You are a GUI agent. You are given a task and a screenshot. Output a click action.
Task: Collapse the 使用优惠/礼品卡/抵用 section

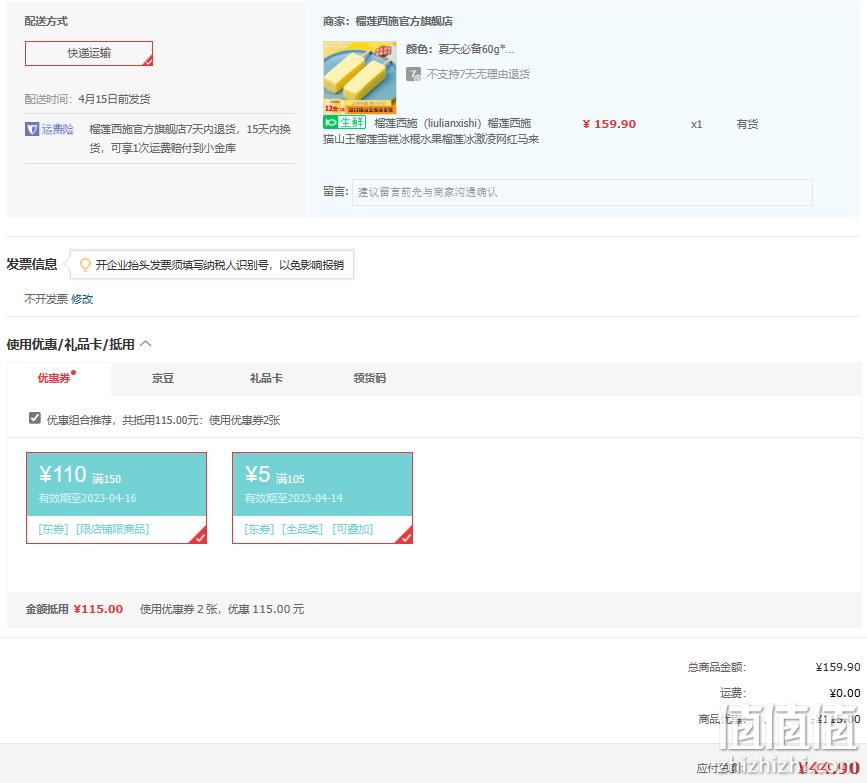point(145,344)
